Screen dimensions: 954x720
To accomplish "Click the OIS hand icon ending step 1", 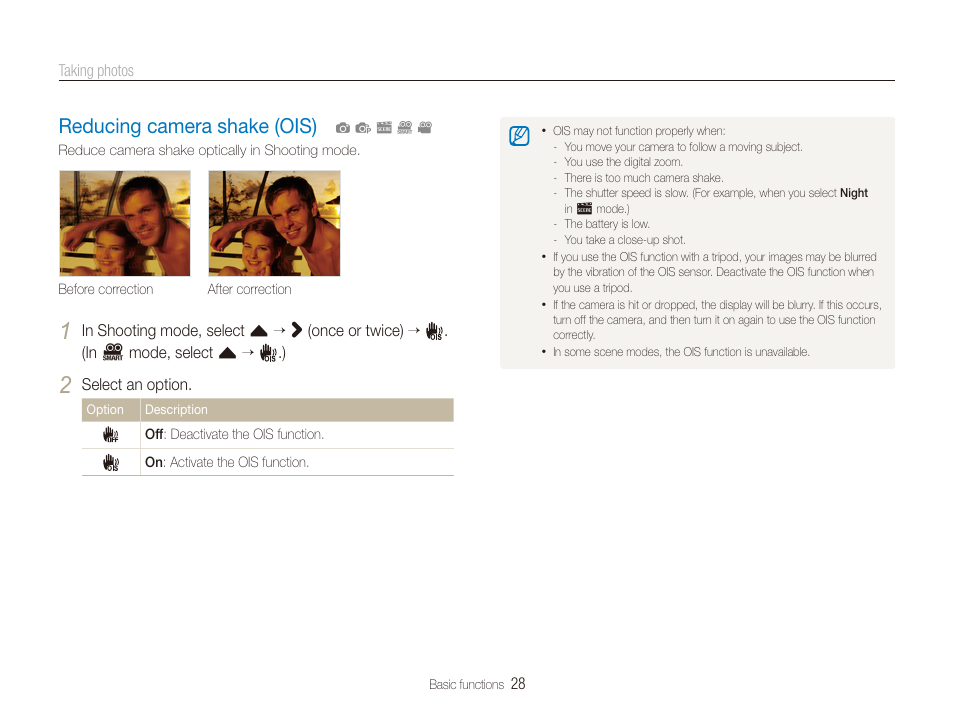I will [x=434, y=331].
